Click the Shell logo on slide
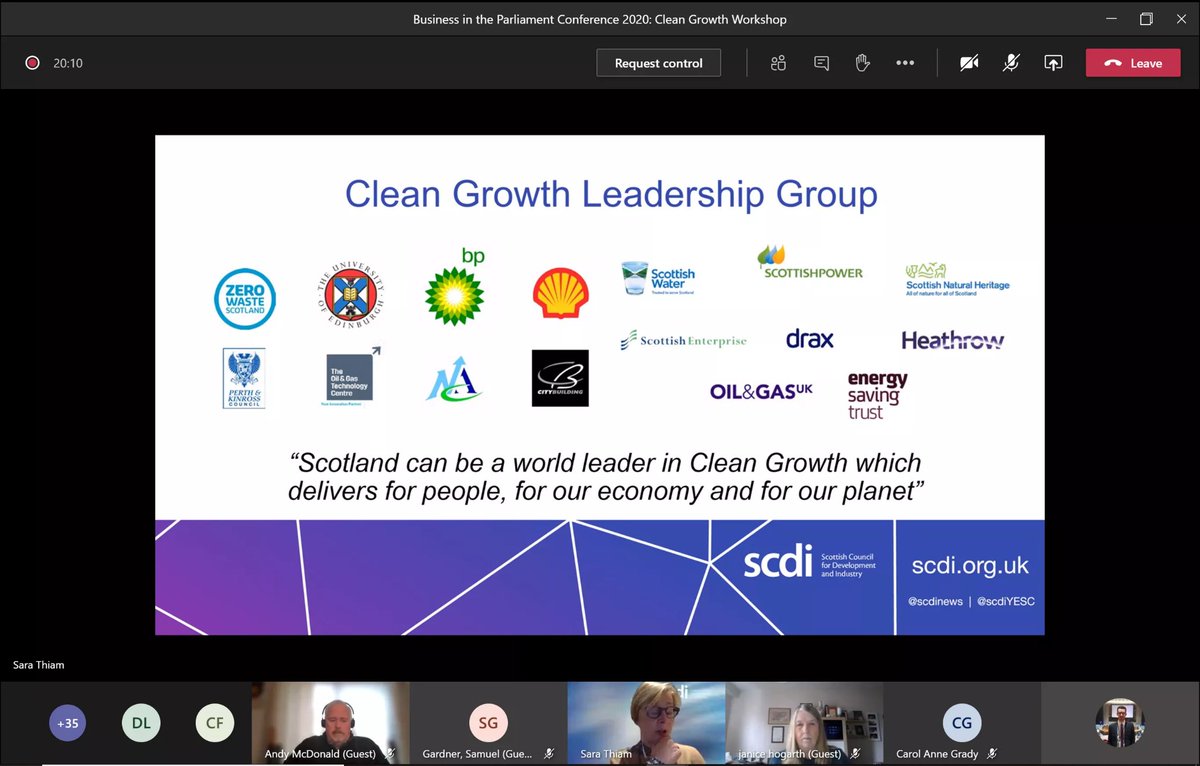The height and width of the screenshot is (766, 1200). (x=560, y=293)
